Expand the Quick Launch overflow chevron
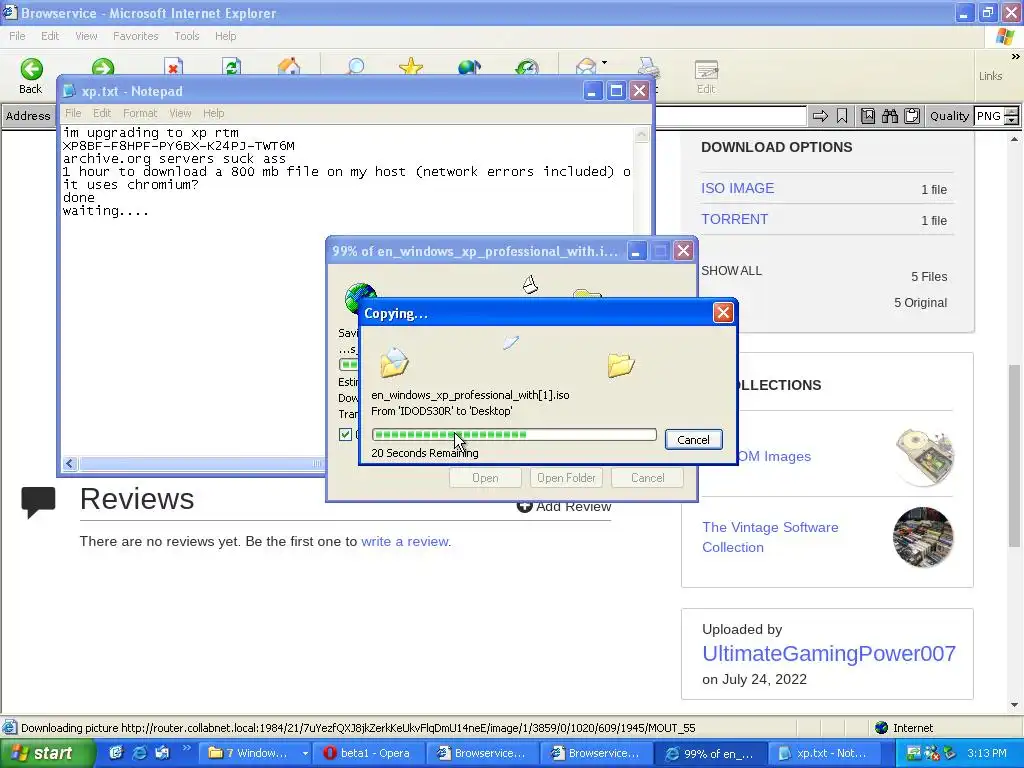1024x768 pixels. click(x=186, y=748)
